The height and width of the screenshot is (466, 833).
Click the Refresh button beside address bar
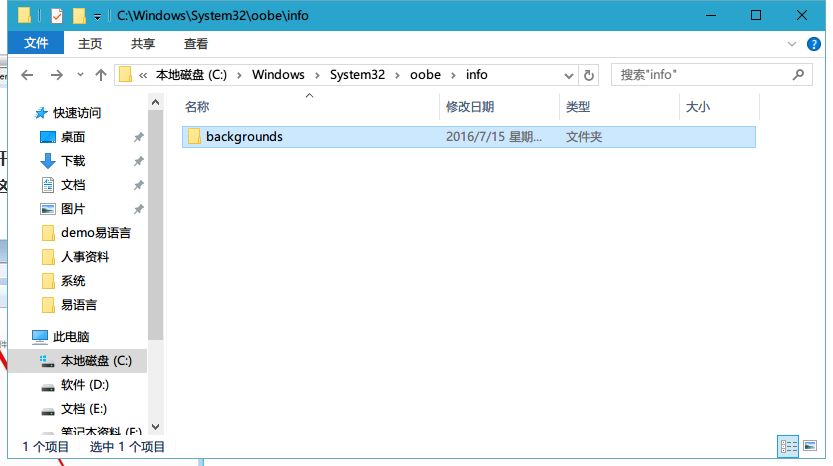click(589, 75)
